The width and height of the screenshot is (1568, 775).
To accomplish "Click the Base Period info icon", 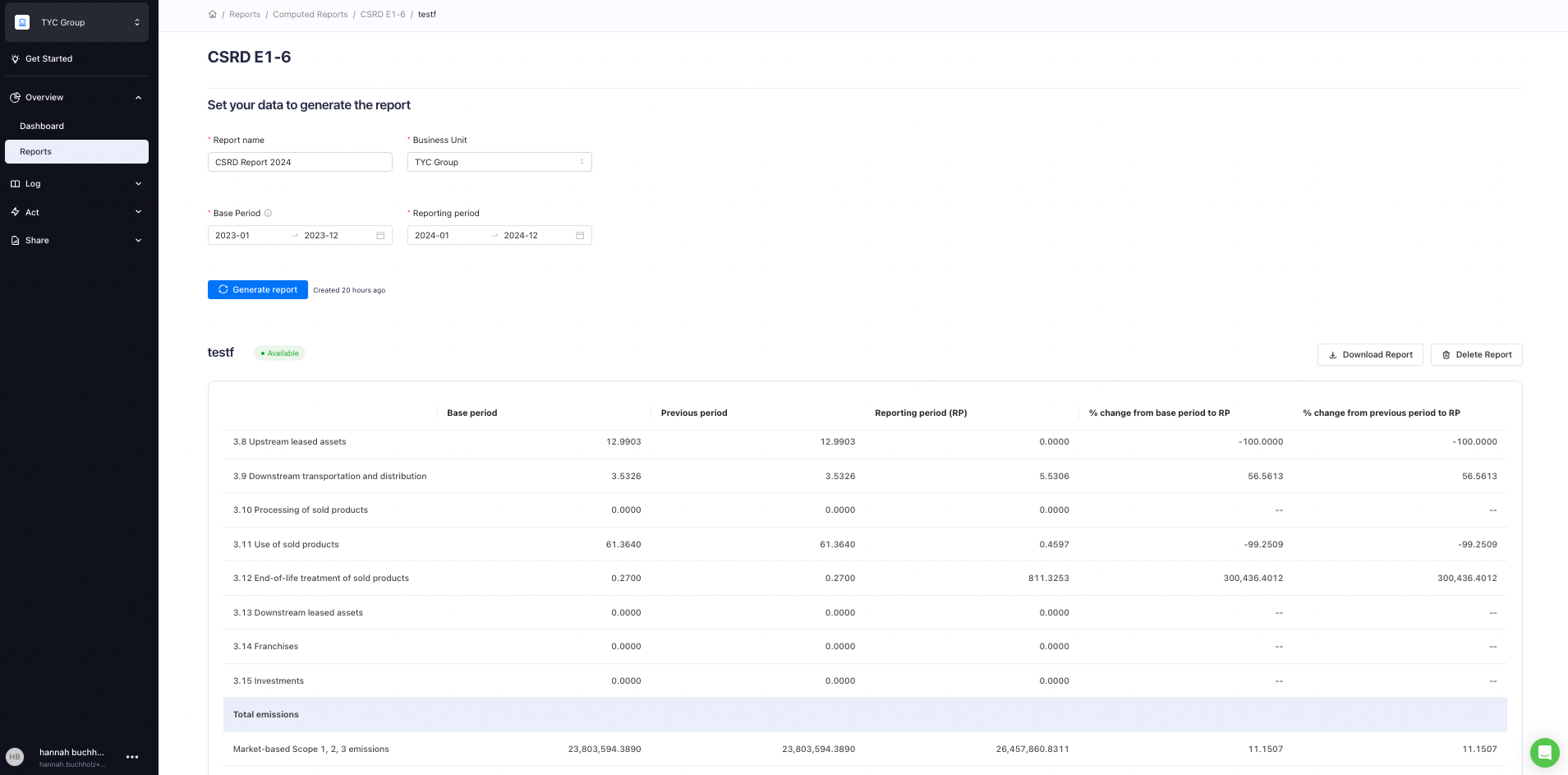I will point(268,213).
